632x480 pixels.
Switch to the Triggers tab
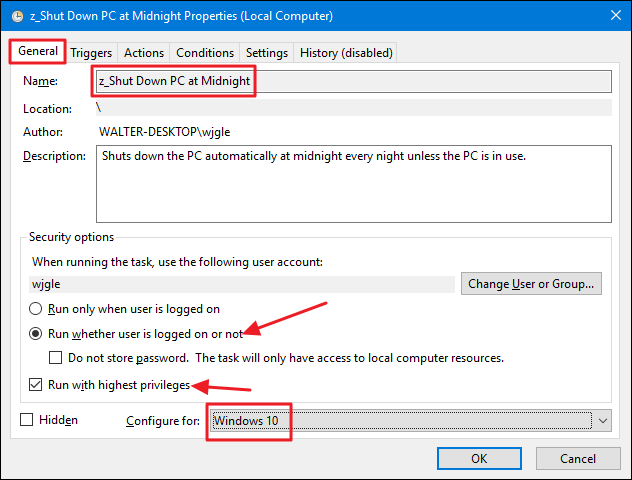tap(91, 52)
